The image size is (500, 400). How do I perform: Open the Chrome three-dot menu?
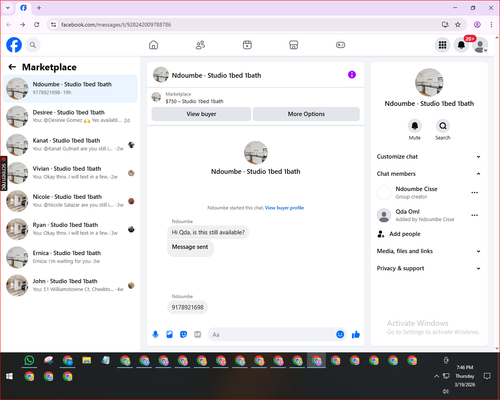(491, 25)
